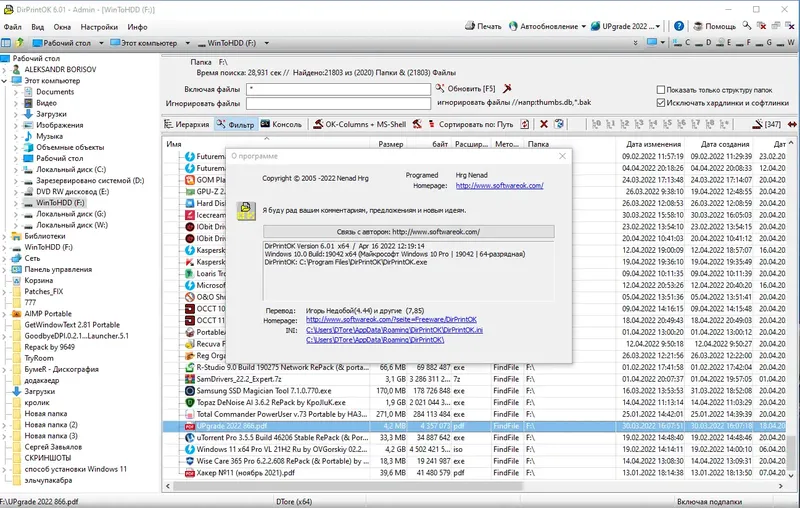
Task: Open the softwareok.com homepage link near Programed
Action: [499, 186]
